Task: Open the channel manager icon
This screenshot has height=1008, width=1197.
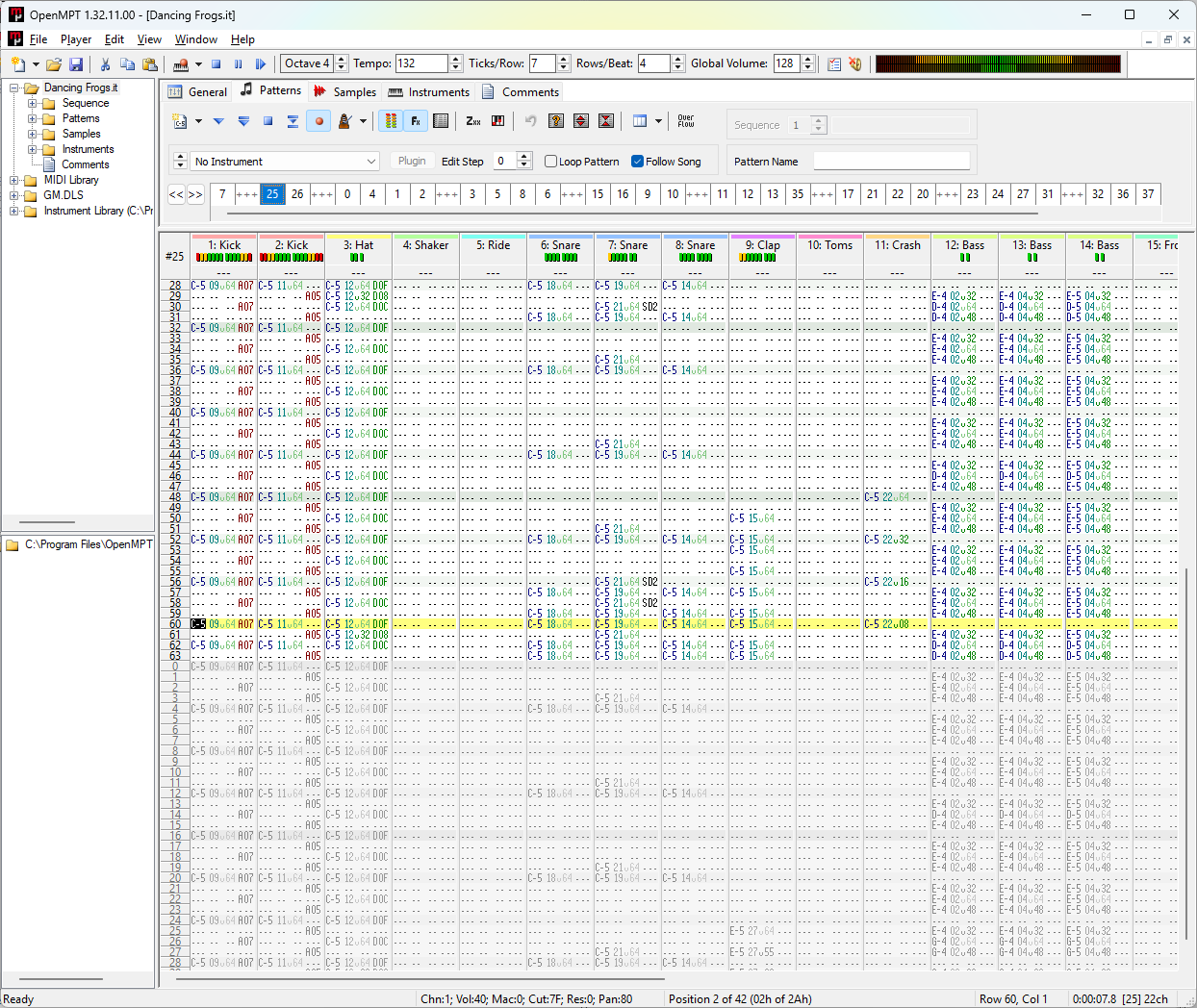Action: [640, 121]
